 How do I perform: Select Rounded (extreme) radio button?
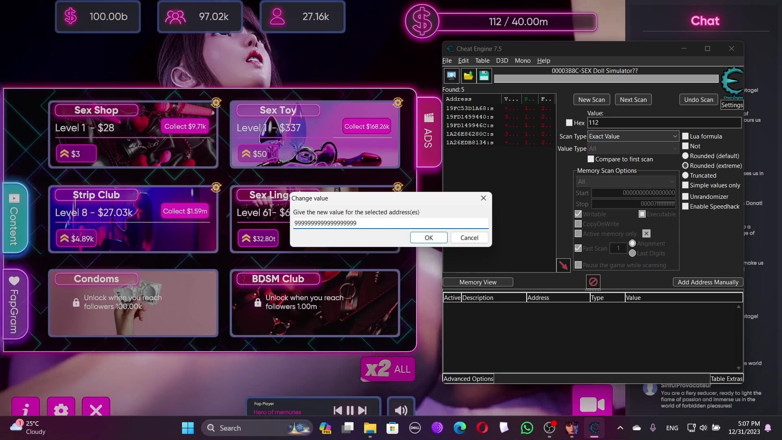pos(685,166)
